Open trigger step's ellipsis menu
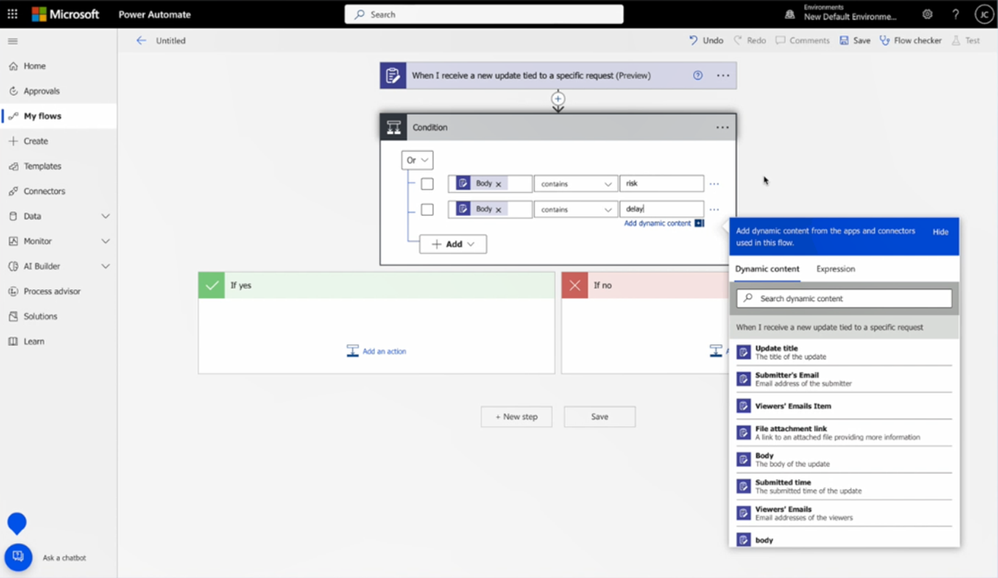The image size is (998, 578). (x=723, y=75)
